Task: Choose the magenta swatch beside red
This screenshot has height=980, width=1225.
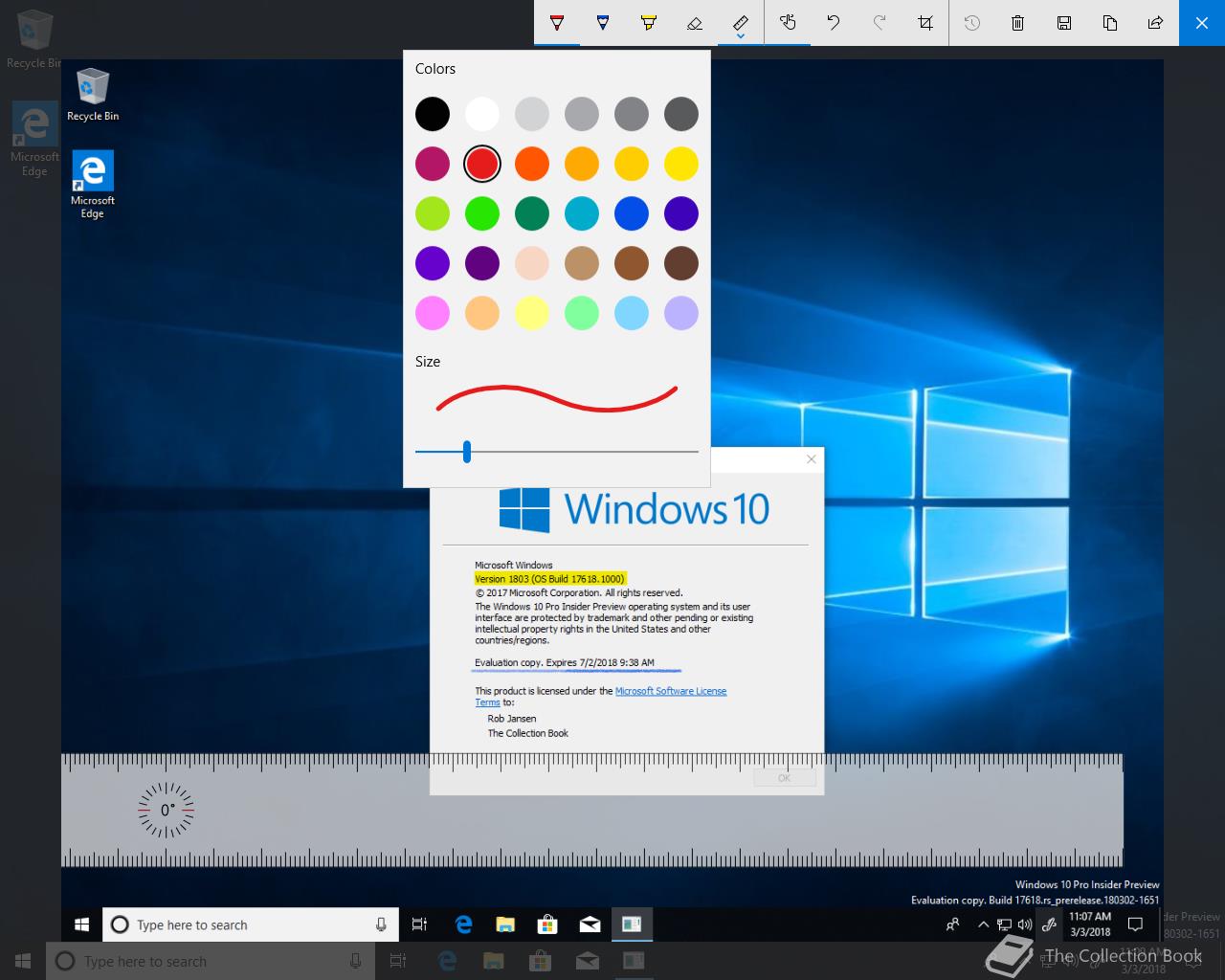Action: tap(433, 164)
